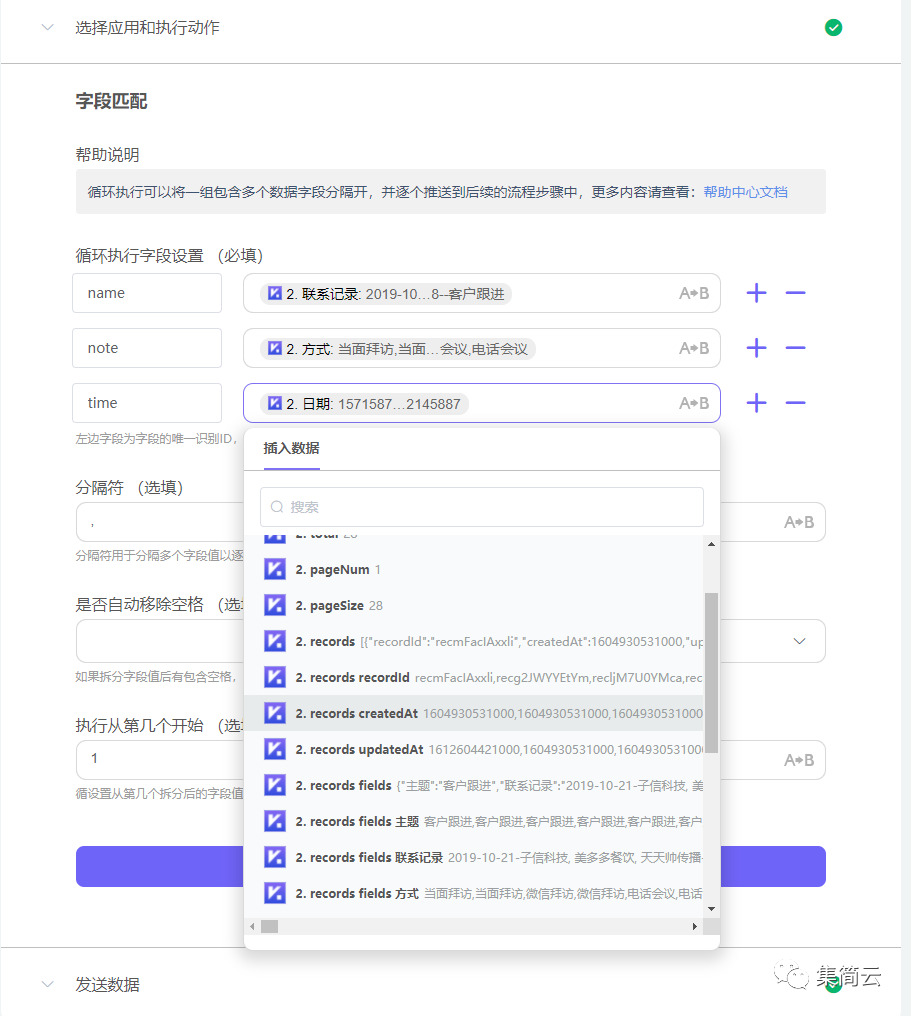Click A→B icon in 分隔符 field
The height and width of the screenshot is (1016, 911).
799,522
